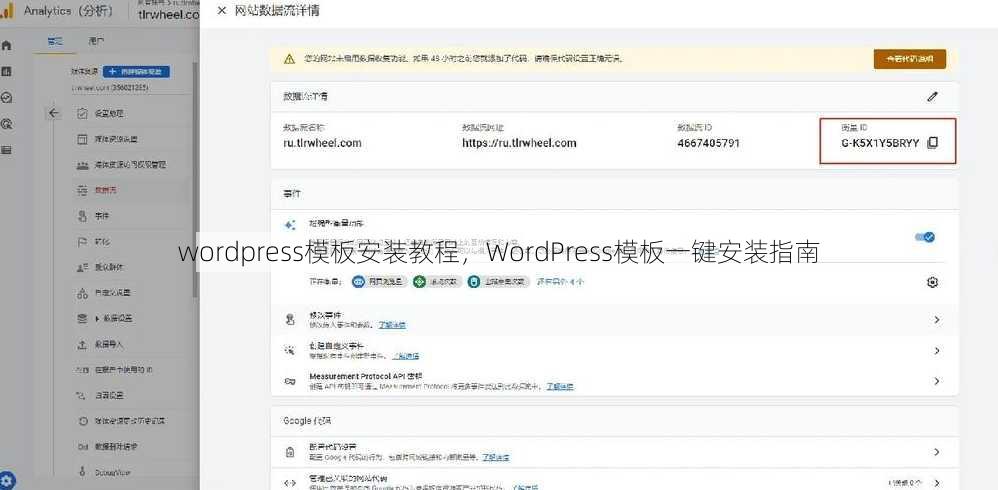Click the connected site tags code icon
The width and height of the screenshot is (998, 490).
pos(290,483)
